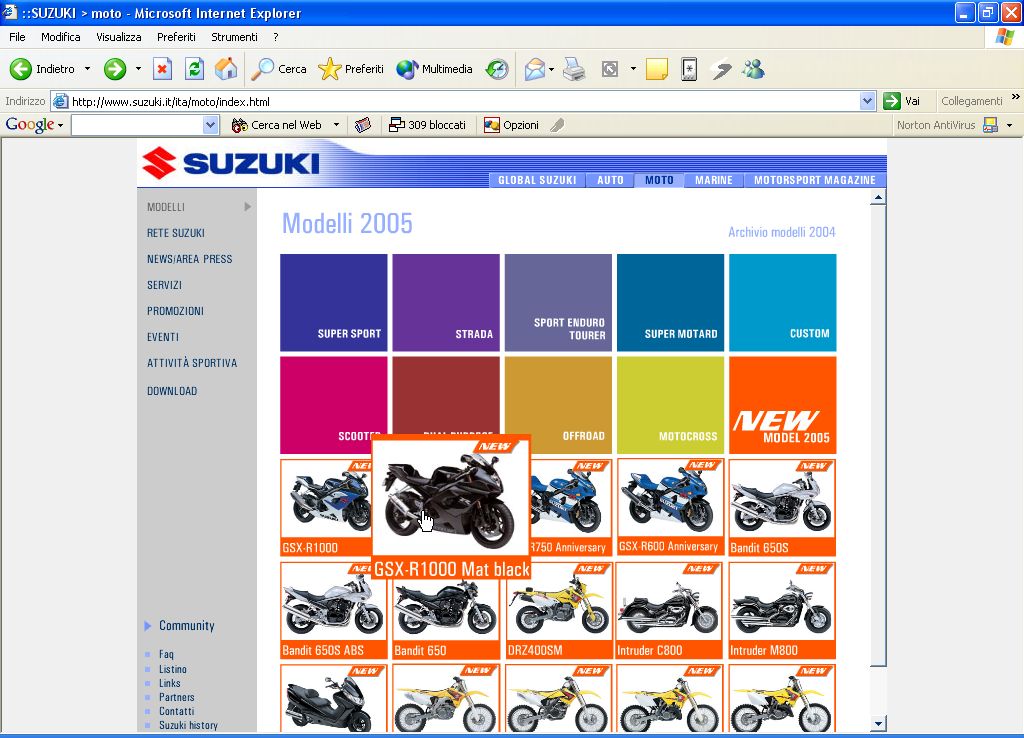This screenshot has height=738, width=1024.
Task: Expand the Google search box dropdown
Action: click(x=210, y=125)
